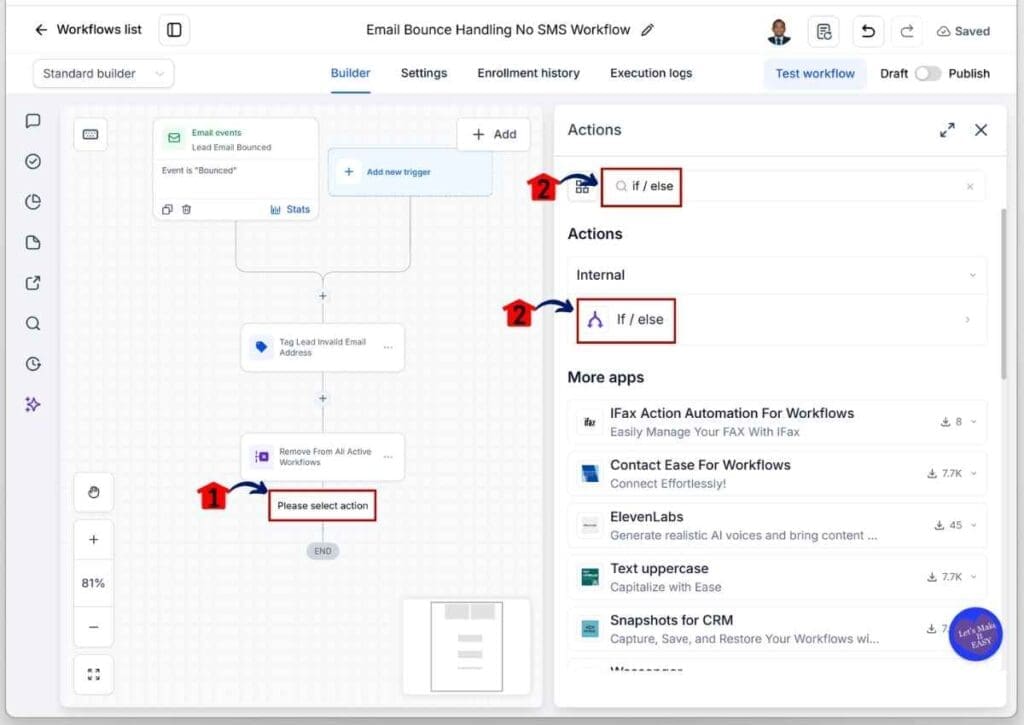Open Stats for the trigger

coord(290,210)
